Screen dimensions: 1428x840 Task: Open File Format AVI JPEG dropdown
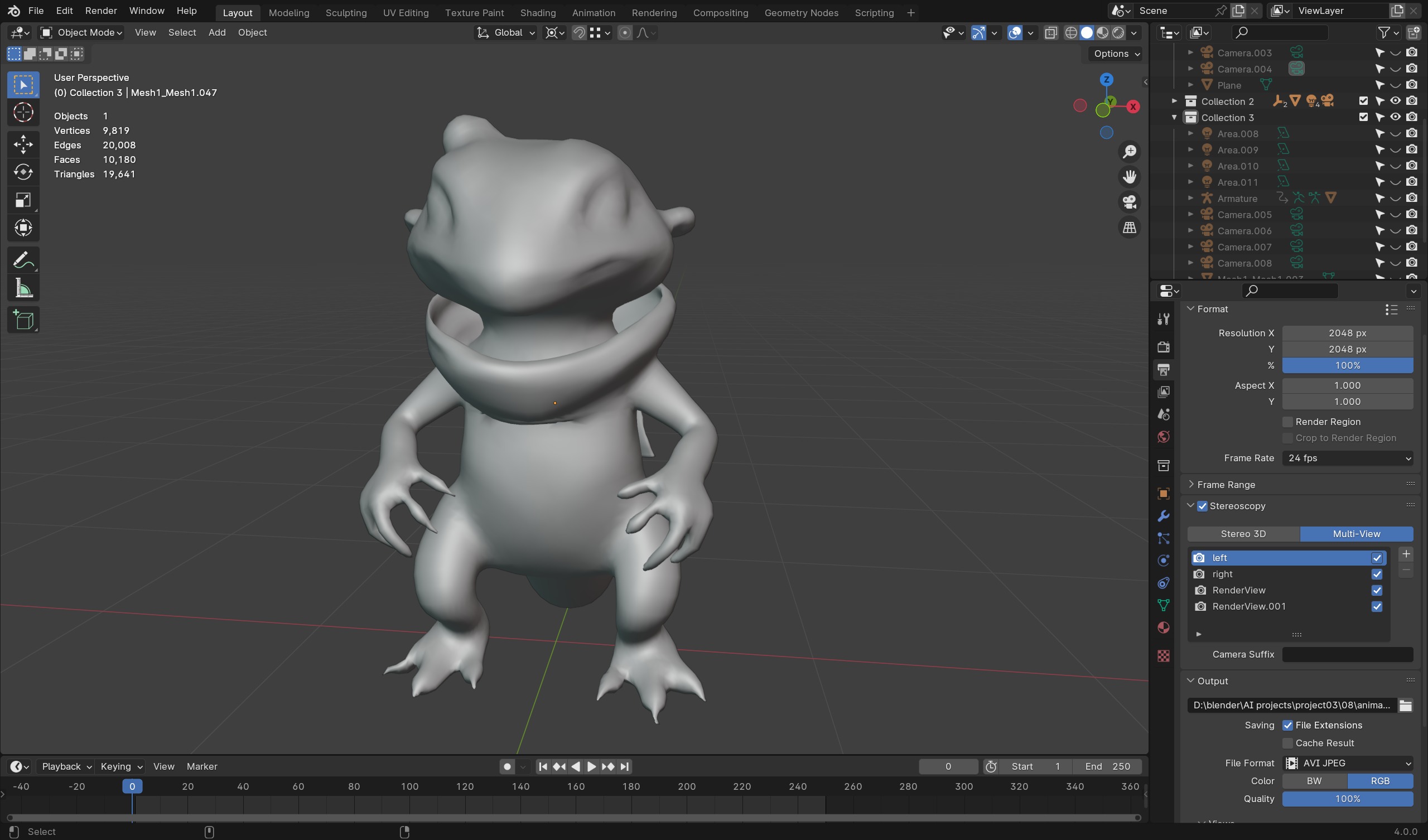(1348, 764)
